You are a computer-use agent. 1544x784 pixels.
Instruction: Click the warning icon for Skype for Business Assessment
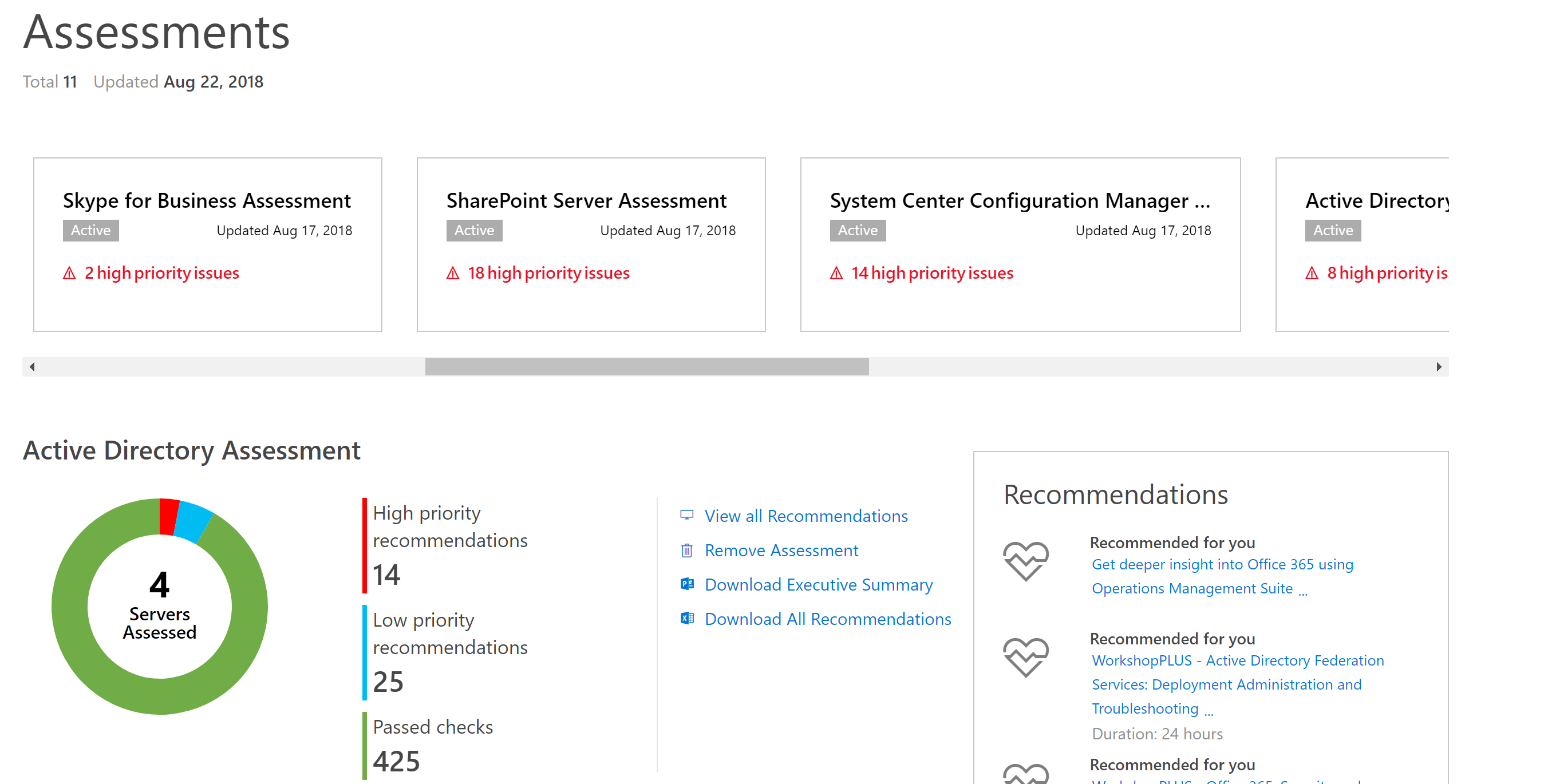coord(69,272)
